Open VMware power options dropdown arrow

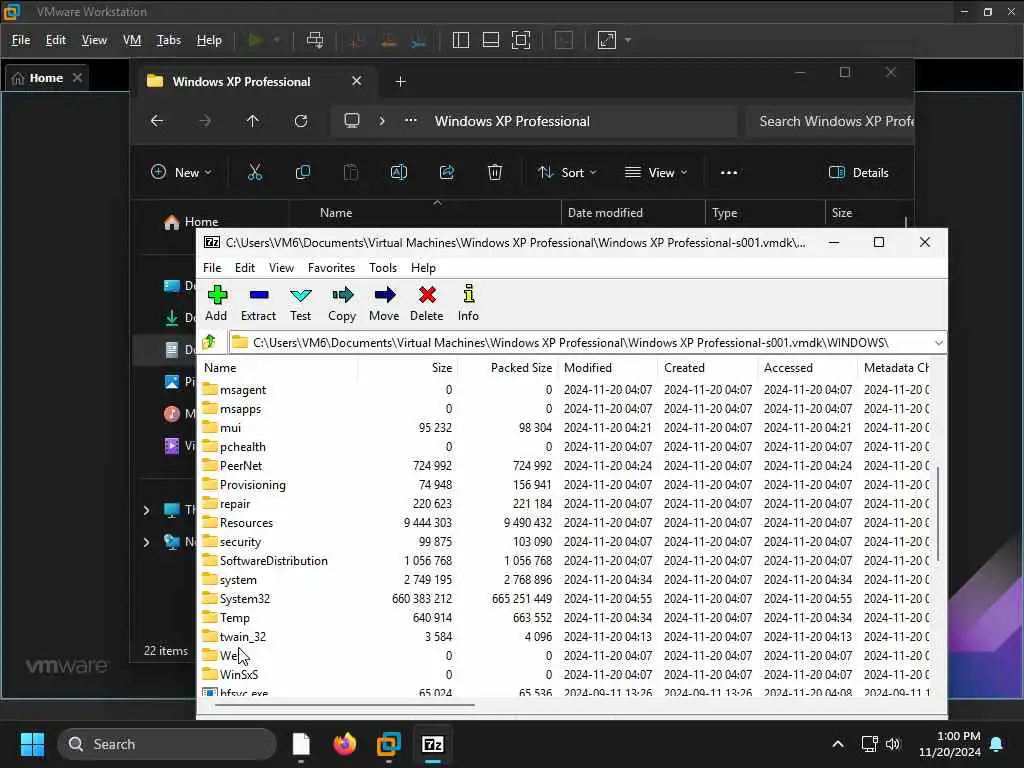[277, 40]
